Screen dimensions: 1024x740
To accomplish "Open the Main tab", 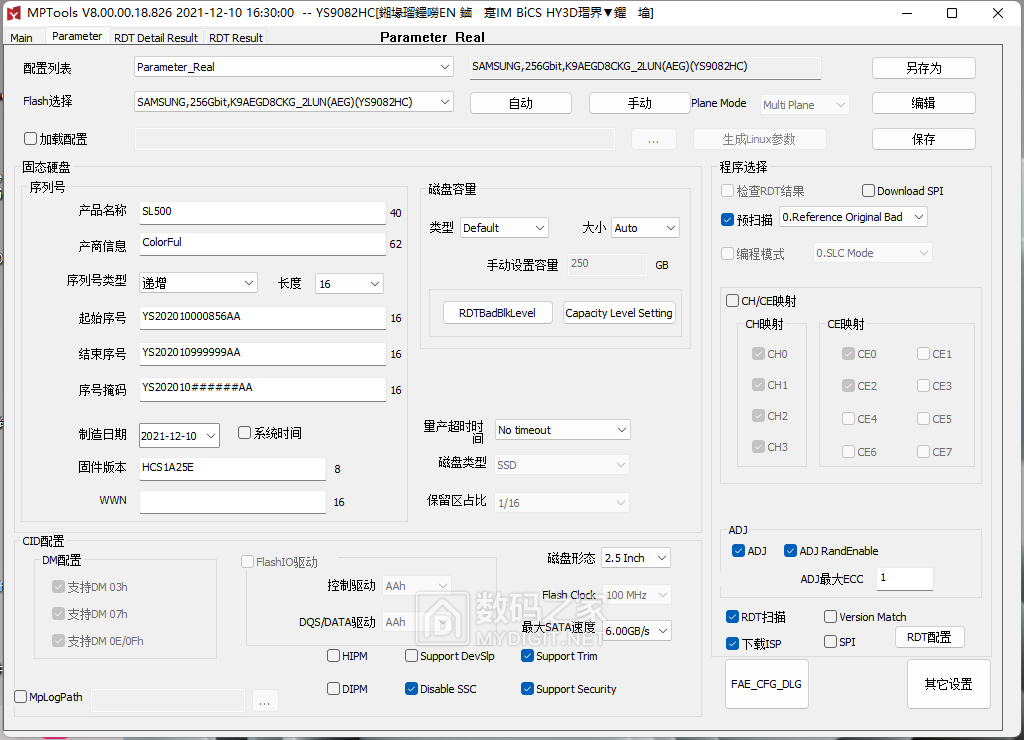I will pos(21,38).
